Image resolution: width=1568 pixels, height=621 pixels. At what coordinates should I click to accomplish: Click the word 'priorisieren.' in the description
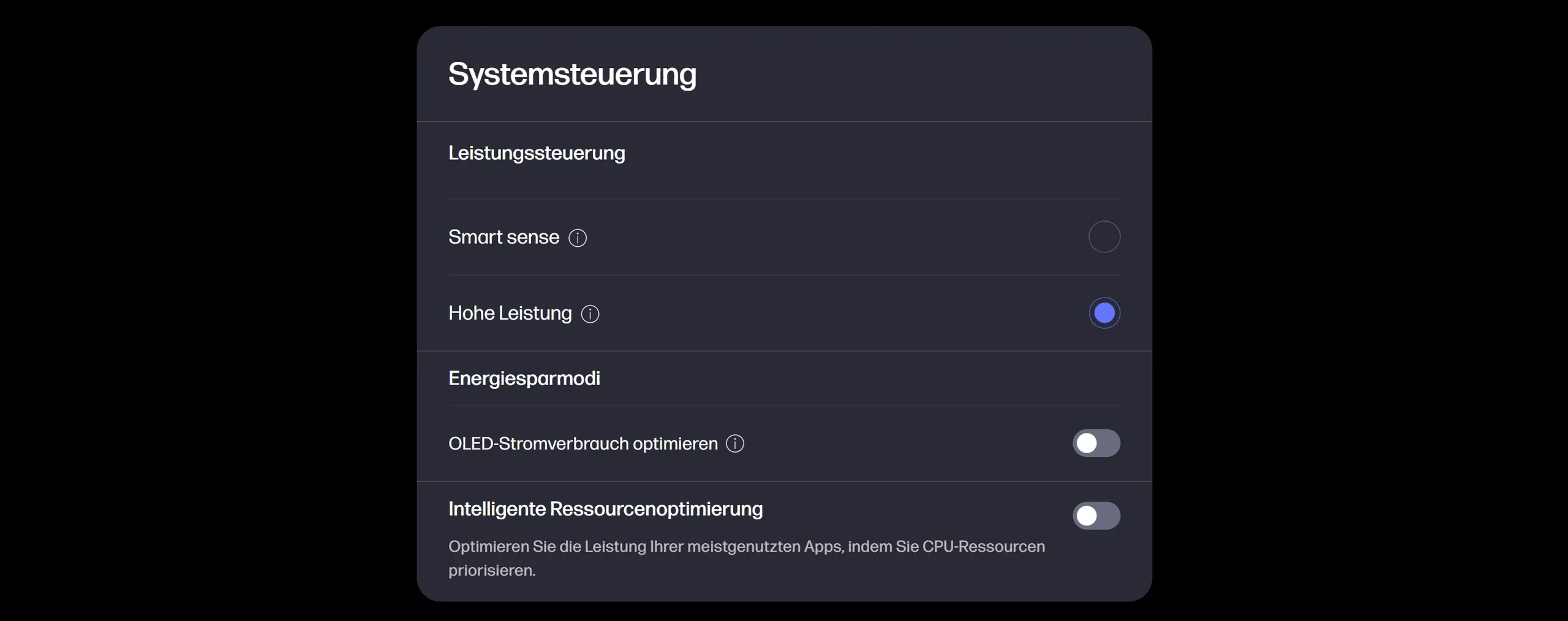[492, 570]
